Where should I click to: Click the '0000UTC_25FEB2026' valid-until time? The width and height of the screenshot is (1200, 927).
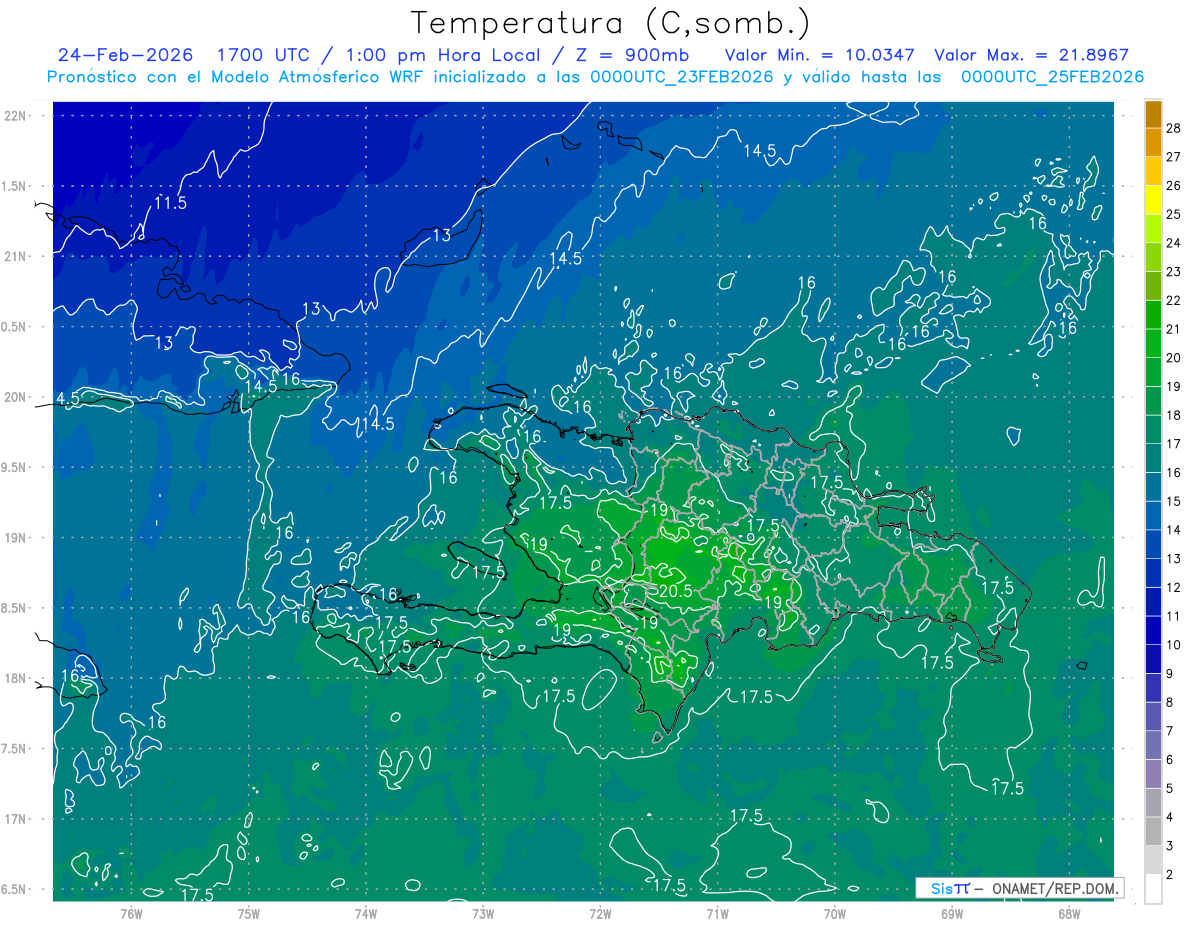pos(1052,77)
